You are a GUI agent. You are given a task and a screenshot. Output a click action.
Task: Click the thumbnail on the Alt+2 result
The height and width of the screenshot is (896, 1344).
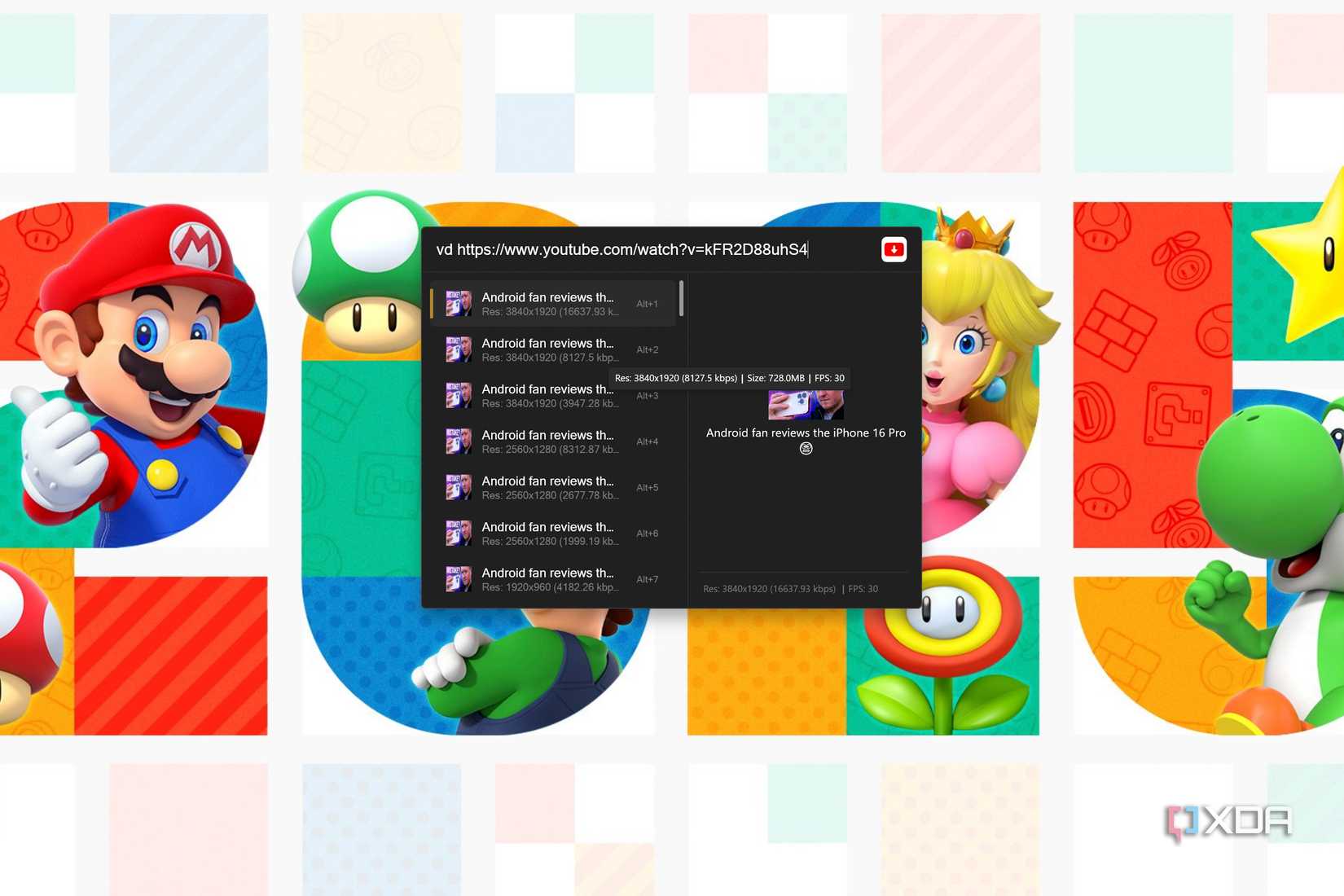459,349
